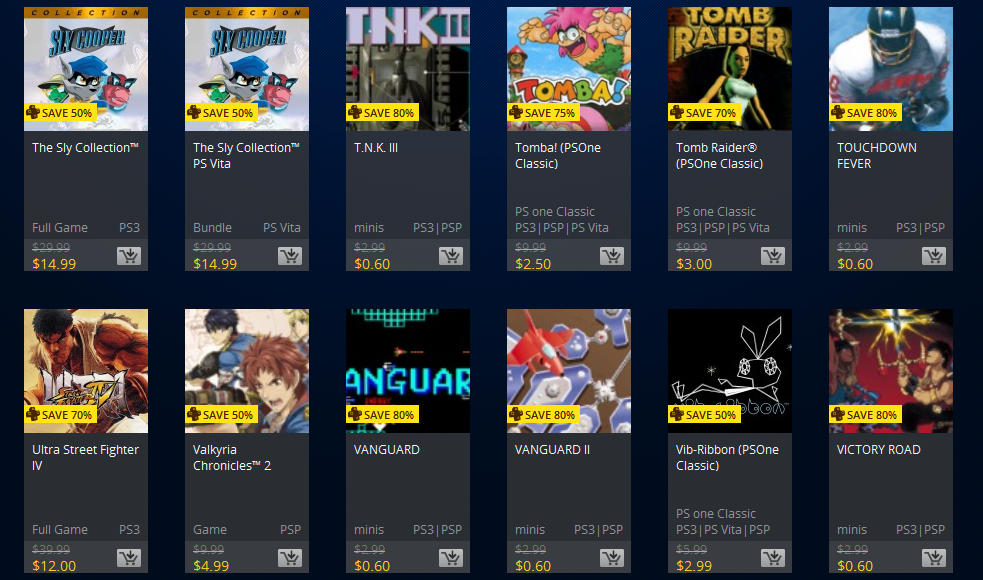983x580 pixels.
Task: Add Vib-Ribbon PSOne Classic to cart
Action: 773,558
